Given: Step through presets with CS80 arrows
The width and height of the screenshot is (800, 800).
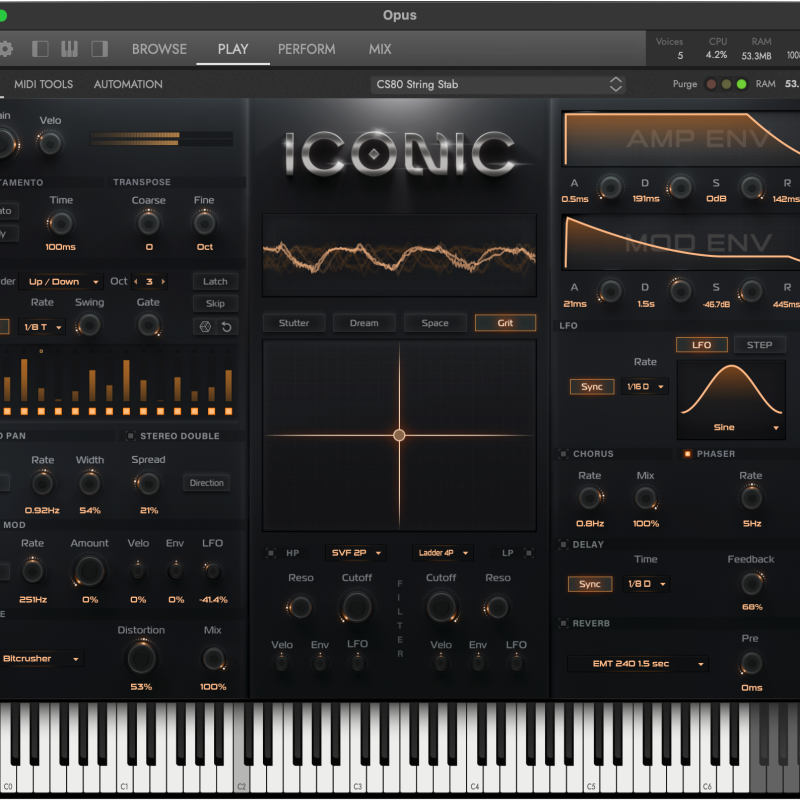Looking at the screenshot, I should pyautogui.click(x=616, y=84).
